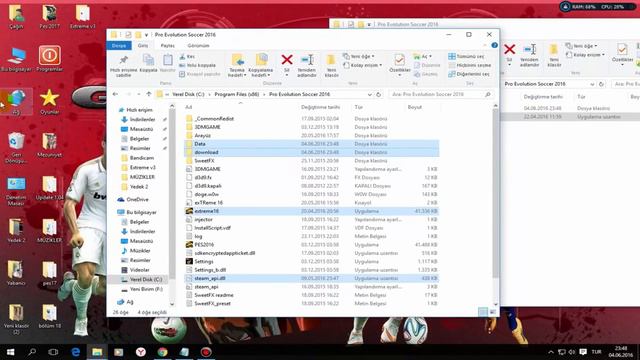The height and width of the screenshot is (360, 640).
Task: Click Yeni klasör in front window ribbon
Action: point(331,65)
